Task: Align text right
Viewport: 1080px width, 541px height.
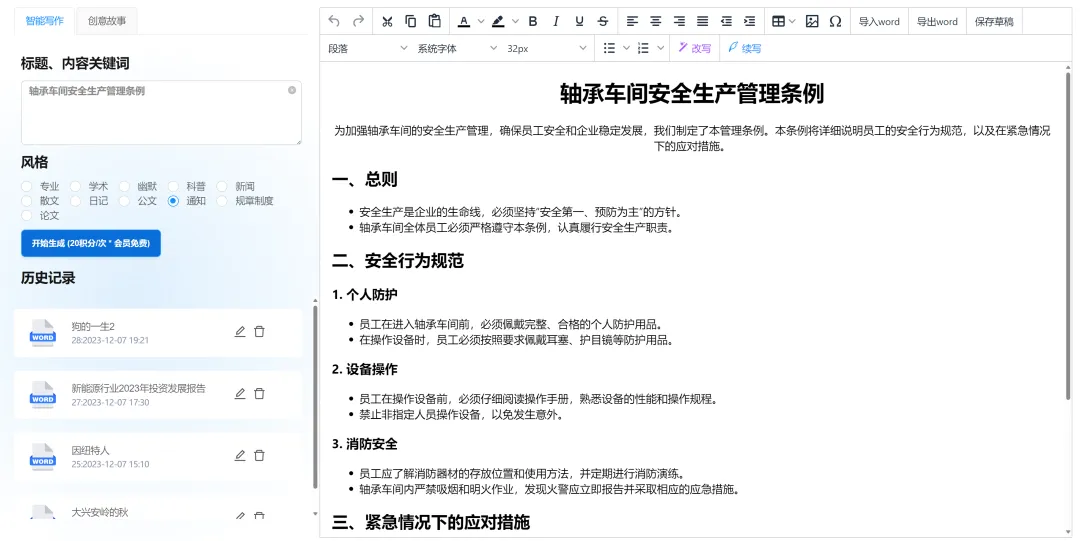Action: click(679, 21)
